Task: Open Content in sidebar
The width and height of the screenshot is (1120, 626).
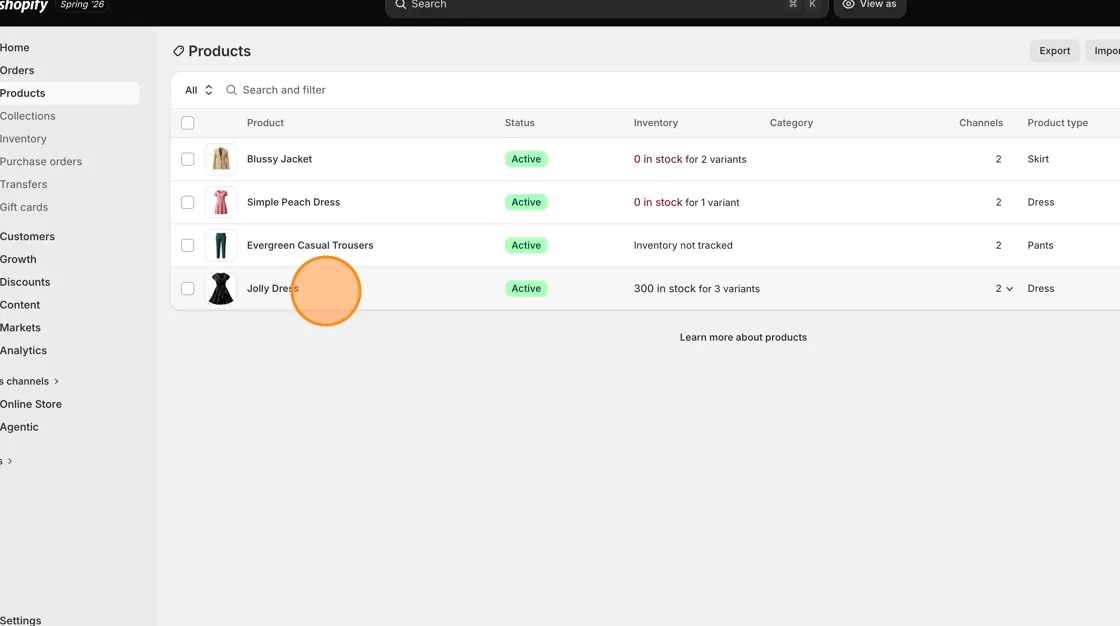Action: (x=20, y=305)
